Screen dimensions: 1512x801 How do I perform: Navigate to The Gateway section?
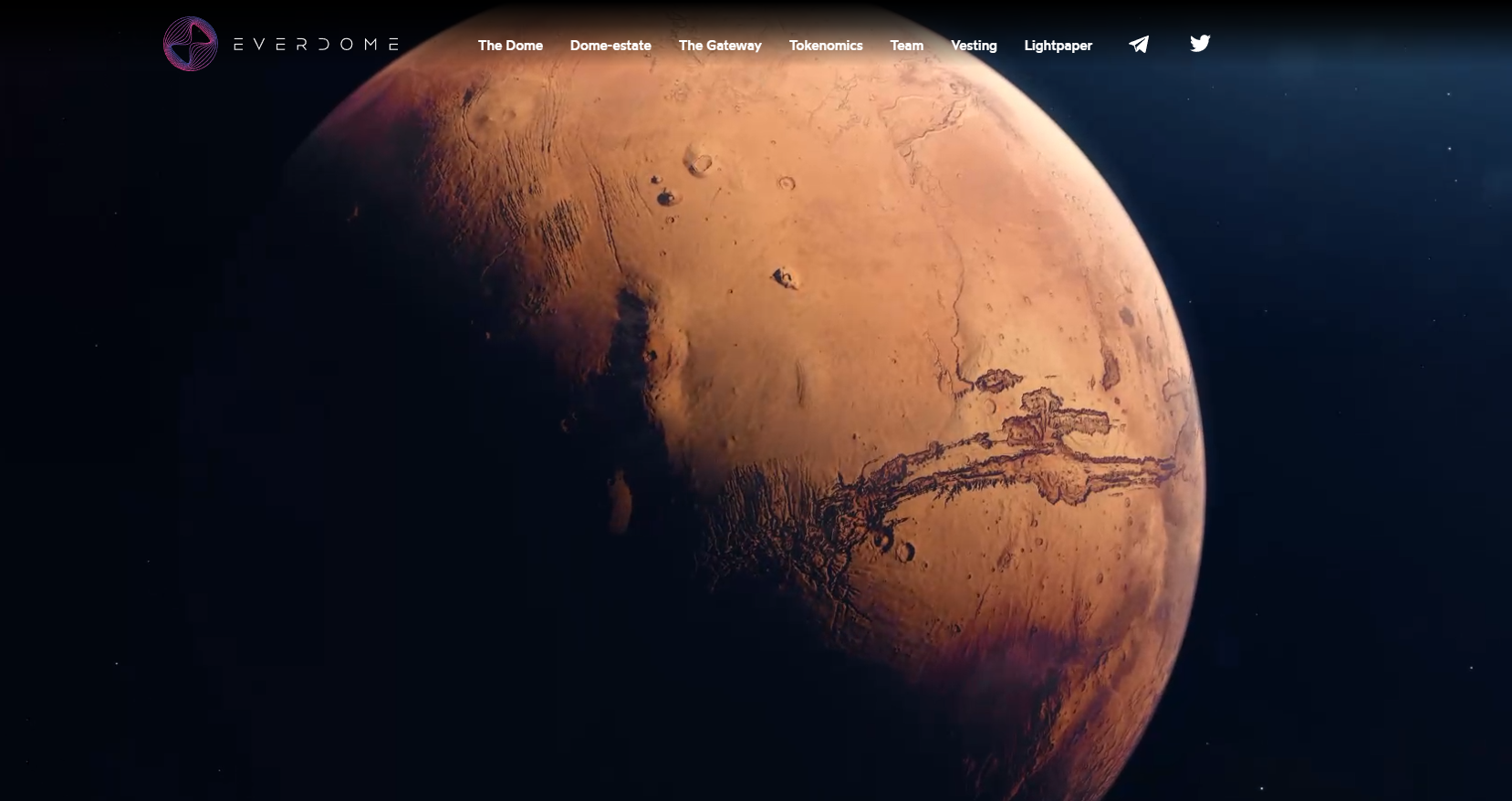point(720,45)
